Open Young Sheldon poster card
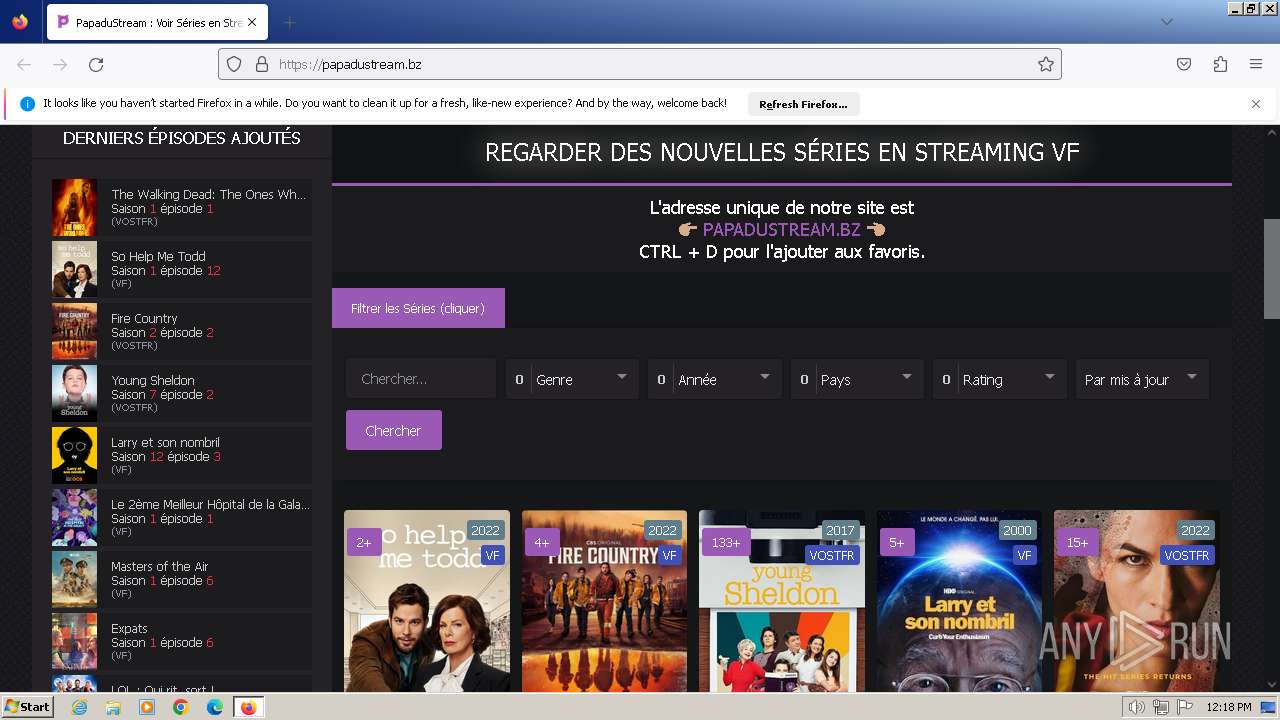Image resolution: width=1280 pixels, height=720 pixels. (782, 600)
